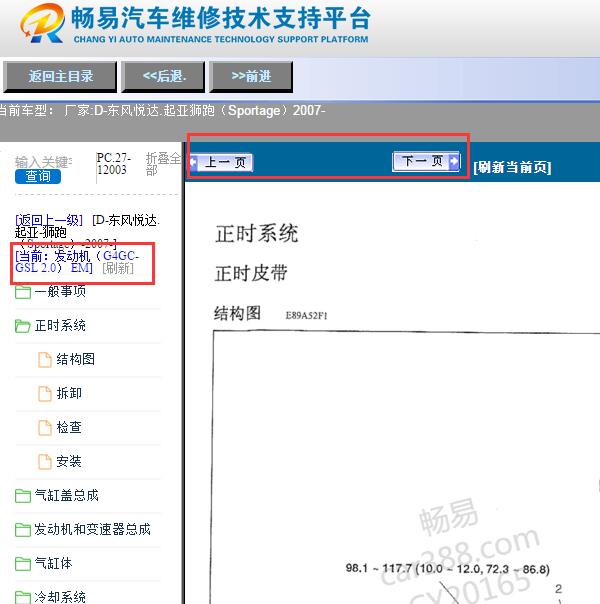Screen dimensions: 600x604
Task: Select the current 发动机 G4GC-GSL 2.0 EM link
Action: pyautogui.click(x=77, y=262)
